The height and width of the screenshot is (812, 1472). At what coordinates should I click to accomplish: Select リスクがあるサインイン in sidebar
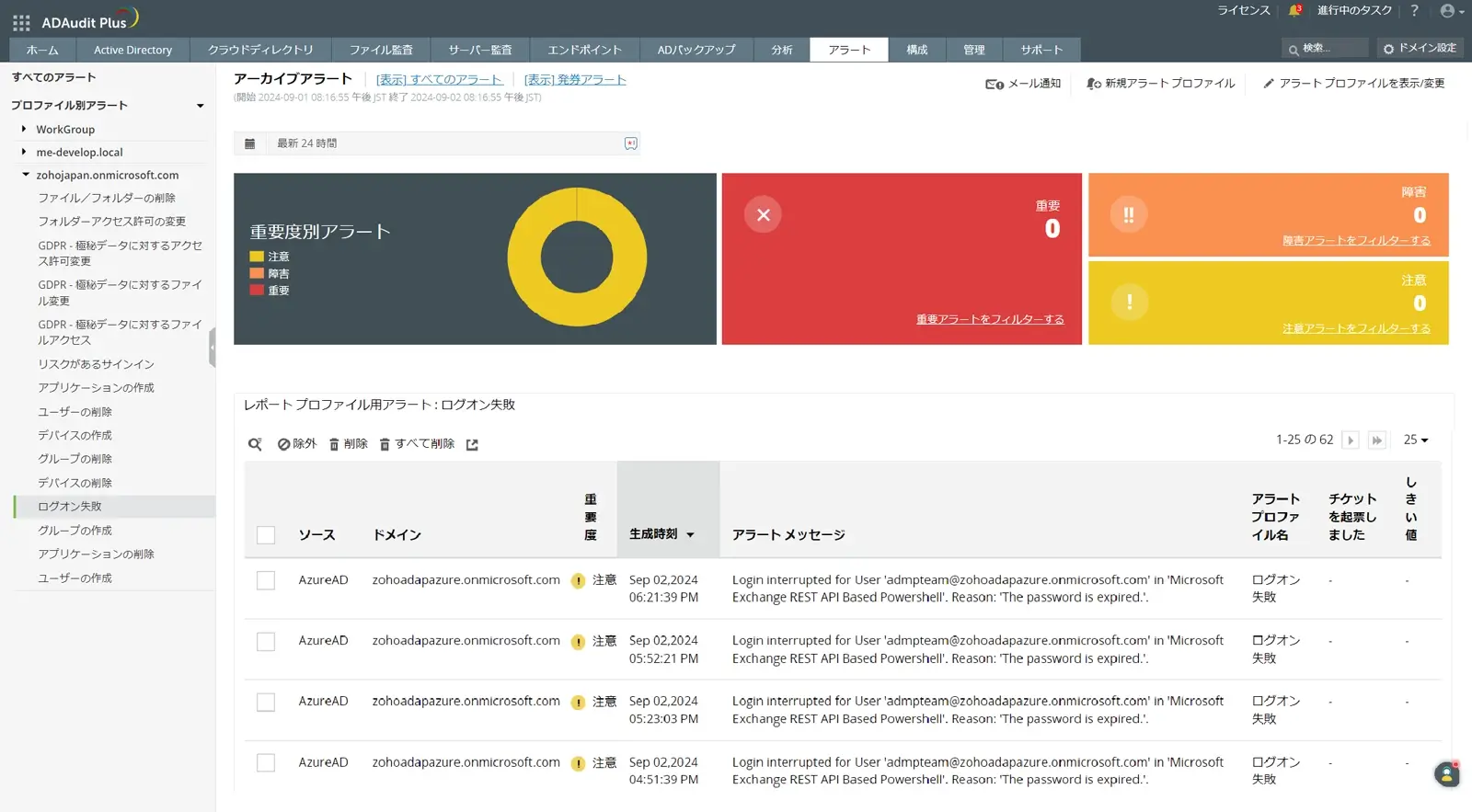(97, 364)
